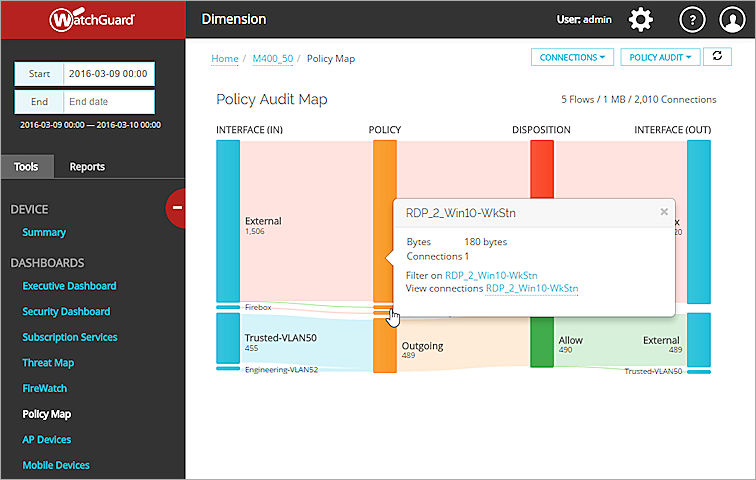Click the Start date input field

(x=107, y=74)
